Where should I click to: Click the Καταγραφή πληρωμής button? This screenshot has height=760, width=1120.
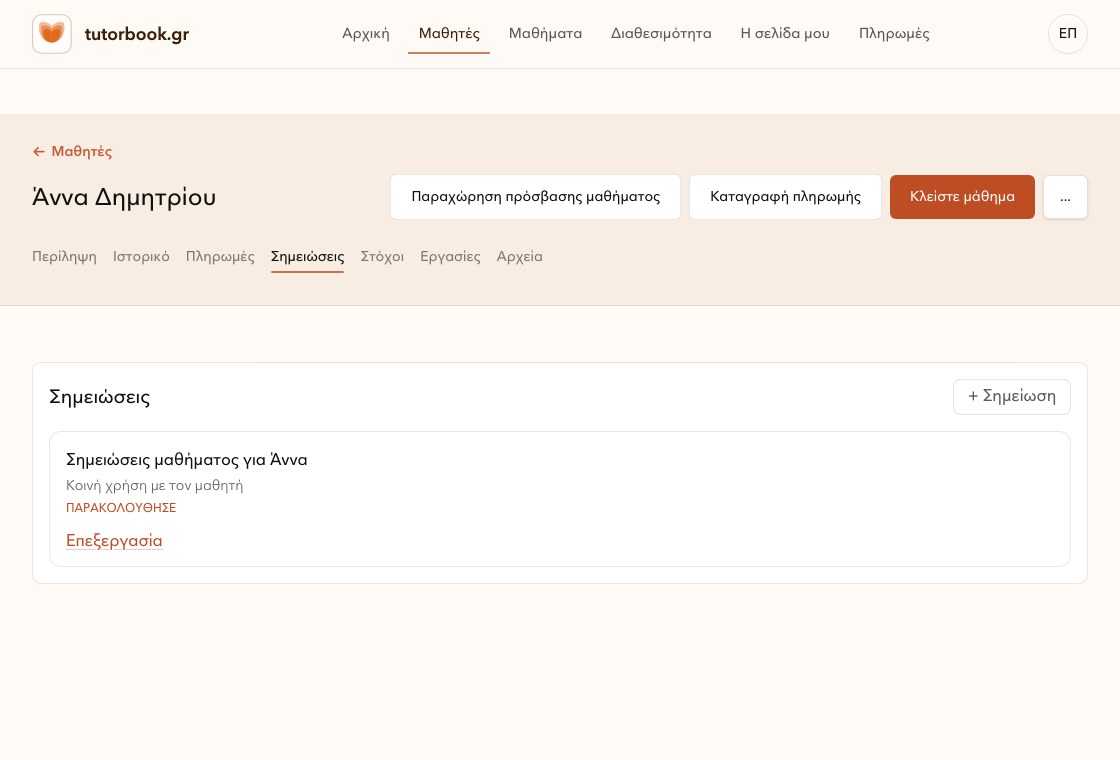pos(785,197)
